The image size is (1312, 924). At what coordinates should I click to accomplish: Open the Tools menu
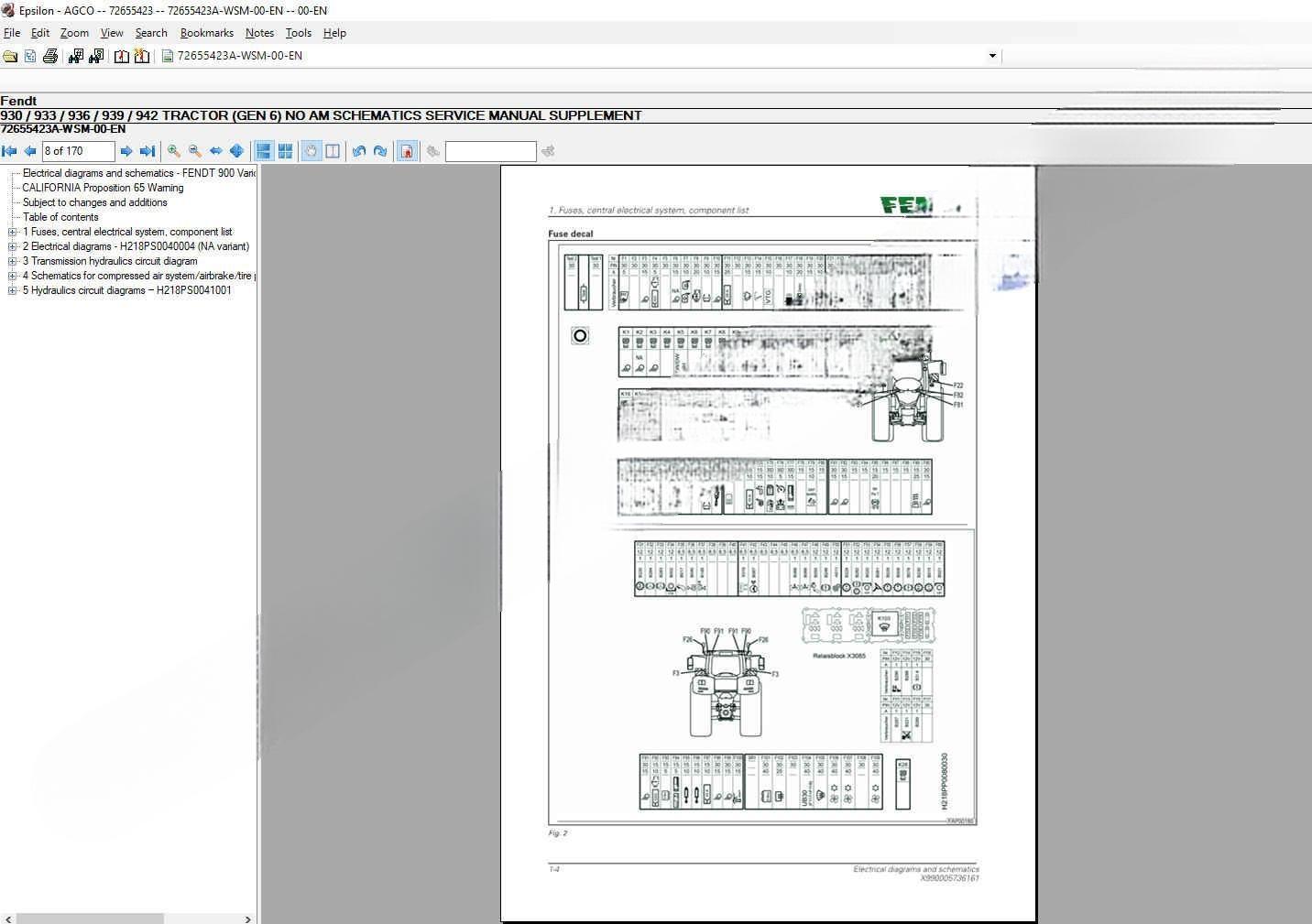(x=298, y=33)
